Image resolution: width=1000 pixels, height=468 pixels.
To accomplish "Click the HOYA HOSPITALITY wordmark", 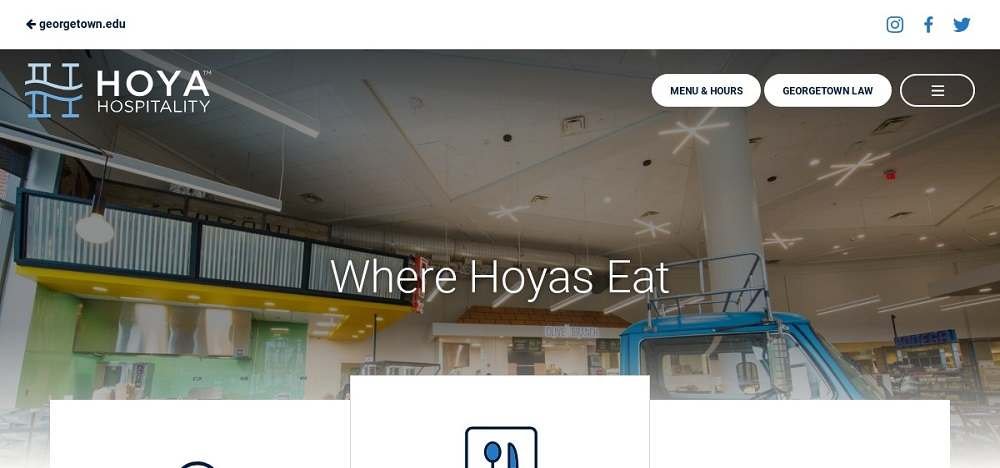I will 154,92.
